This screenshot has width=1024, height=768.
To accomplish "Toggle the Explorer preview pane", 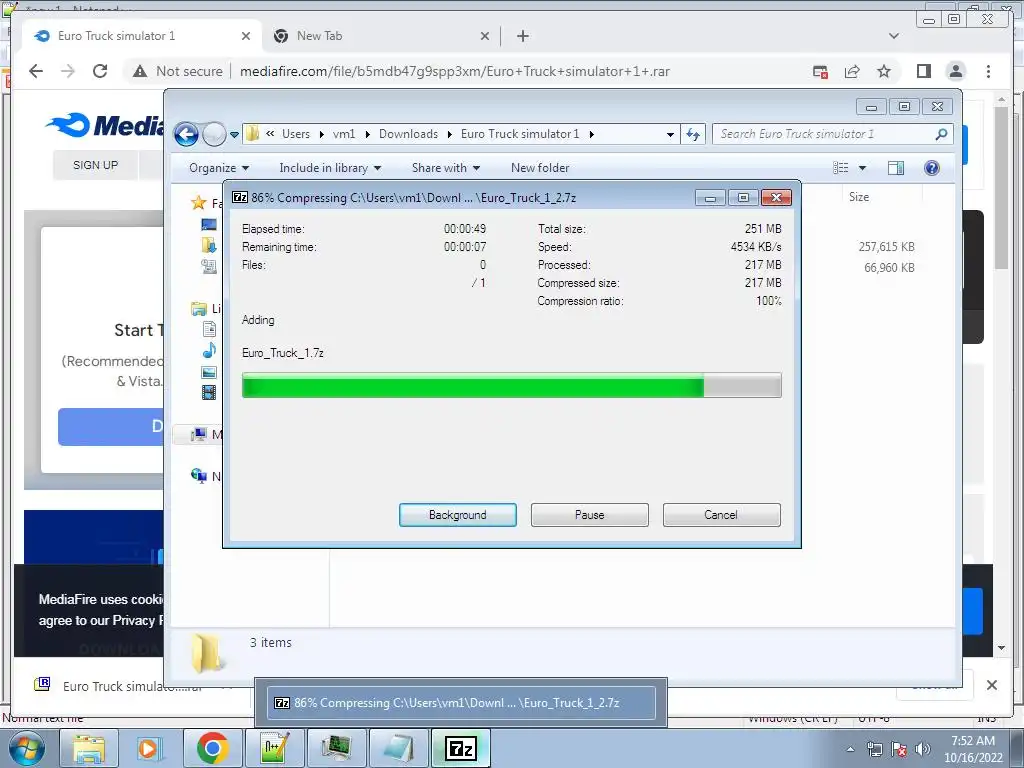I will (x=896, y=168).
